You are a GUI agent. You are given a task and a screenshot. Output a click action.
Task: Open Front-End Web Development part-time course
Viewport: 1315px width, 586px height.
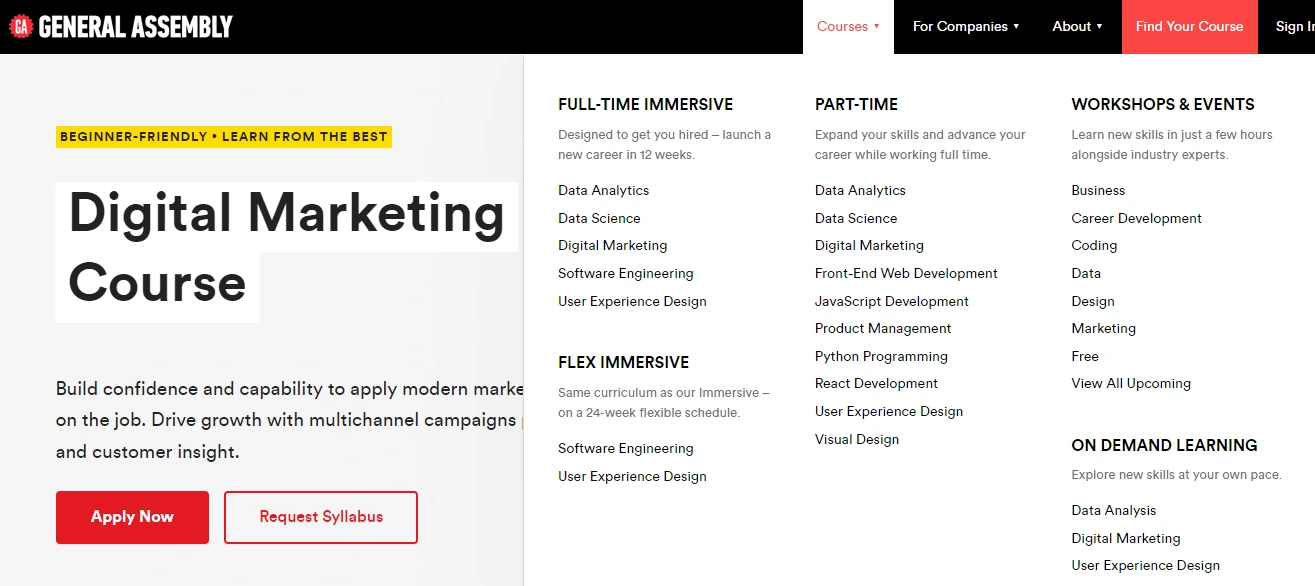(906, 273)
